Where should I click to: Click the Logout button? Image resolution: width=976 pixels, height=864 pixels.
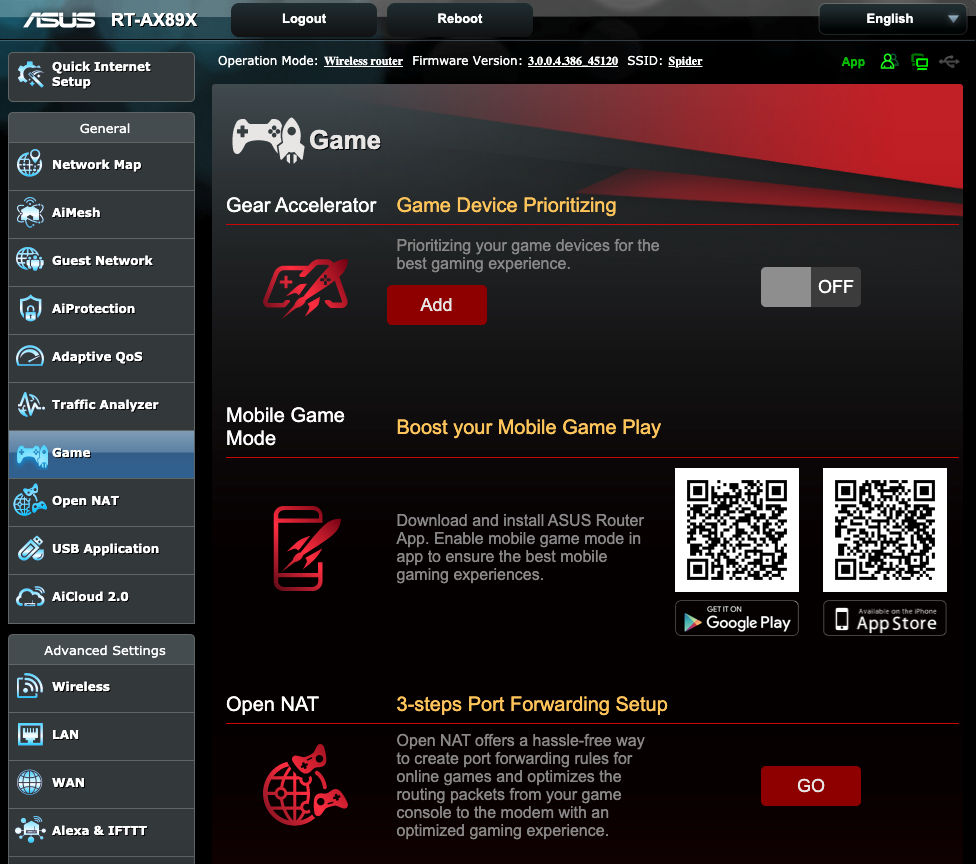coord(304,19)
